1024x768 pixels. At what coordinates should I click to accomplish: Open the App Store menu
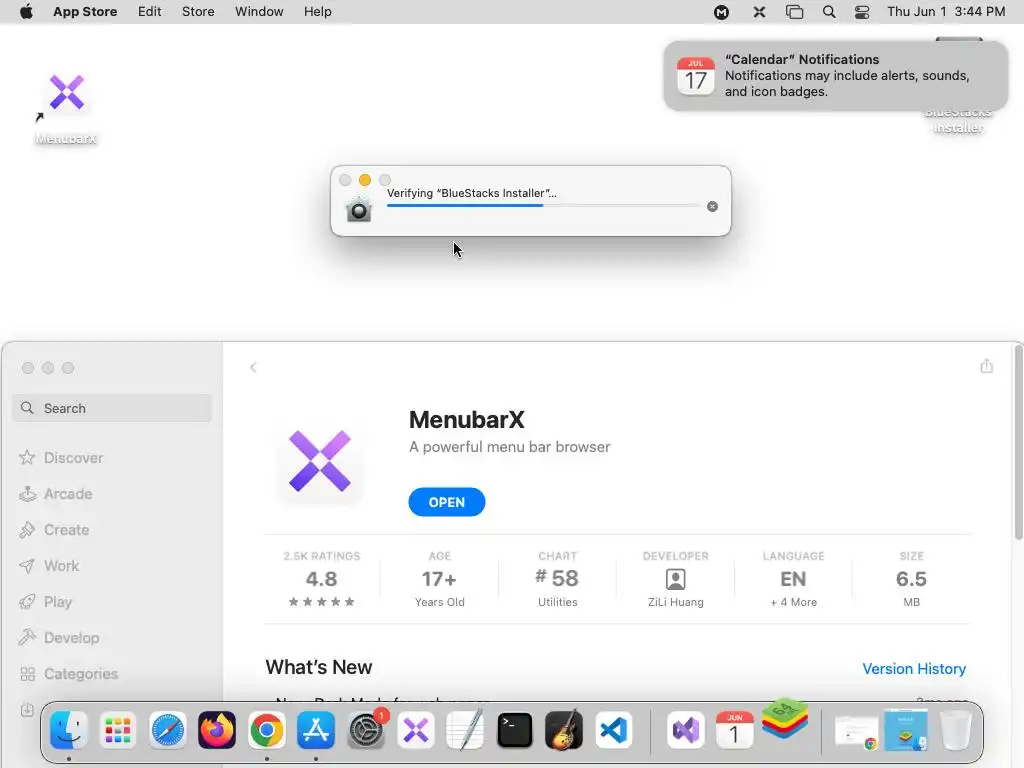point(85,12)
